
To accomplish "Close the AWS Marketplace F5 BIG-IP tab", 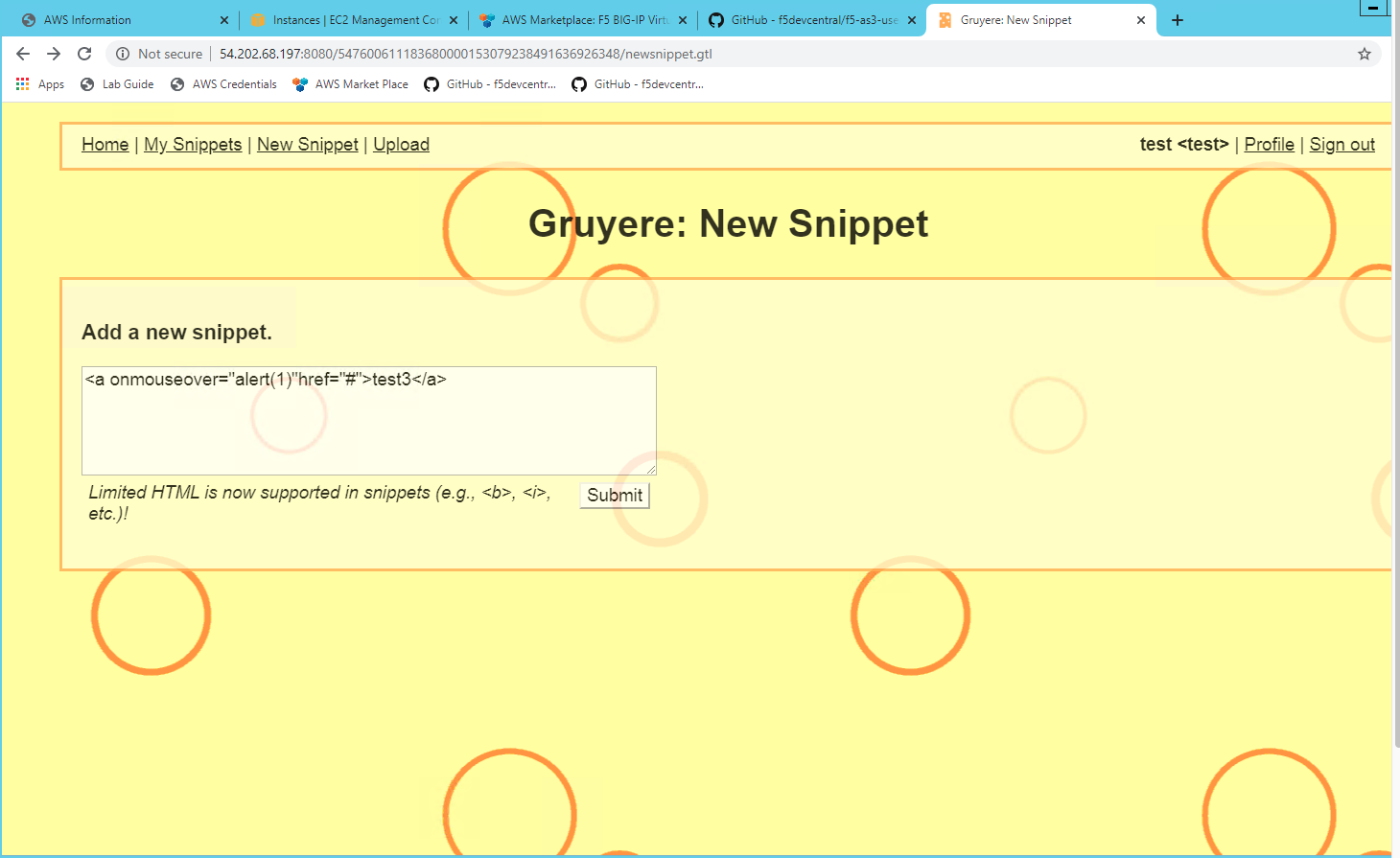I will [x=683, y=20].
